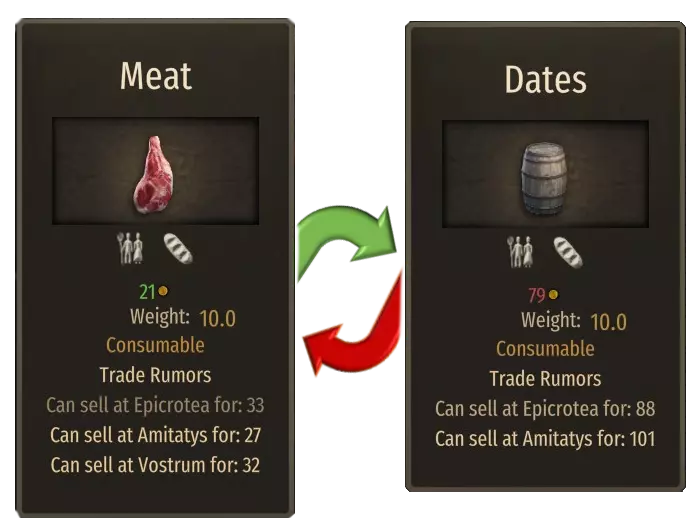Select the Meat title text
This screenshot has width=700, height=530.
[x=156, y=76]
